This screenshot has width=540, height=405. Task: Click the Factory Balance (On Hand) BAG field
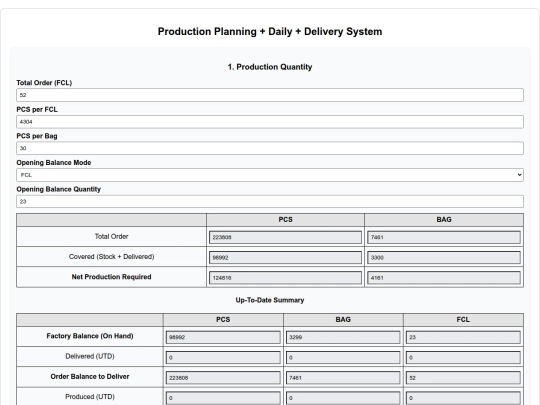(x=343, y=337)
